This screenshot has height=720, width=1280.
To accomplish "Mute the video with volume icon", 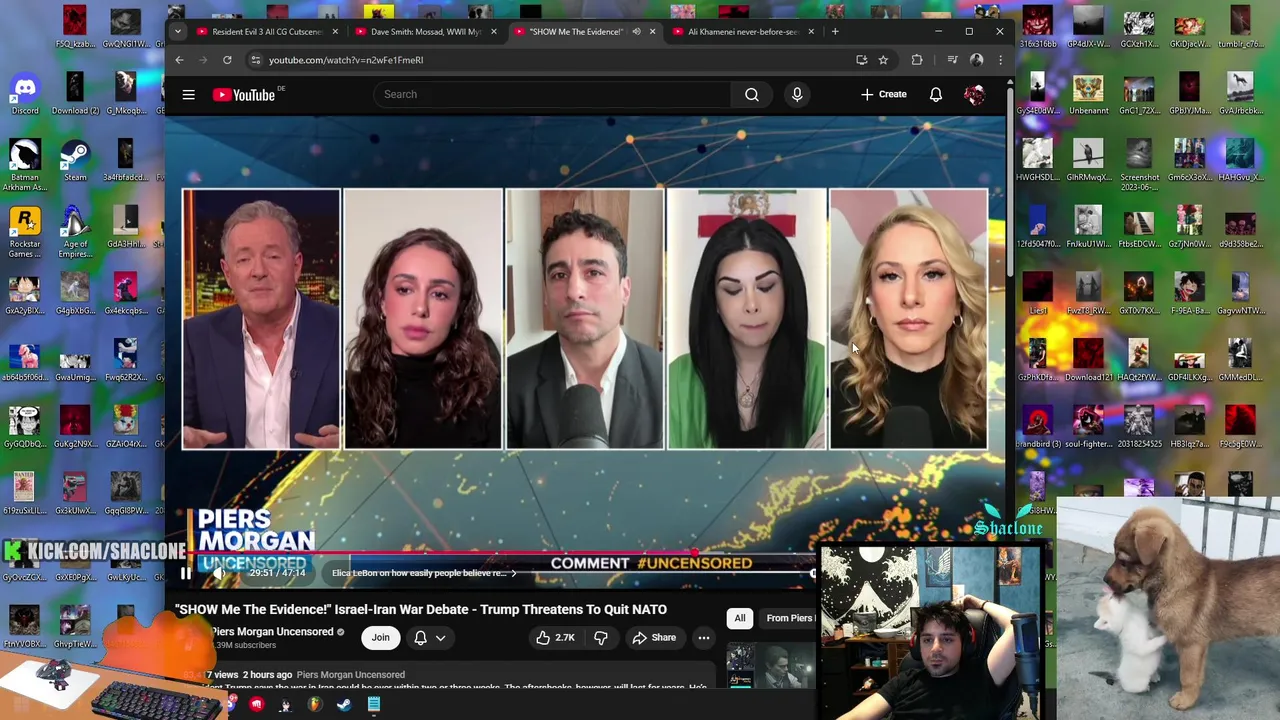I will coord(218,573).
